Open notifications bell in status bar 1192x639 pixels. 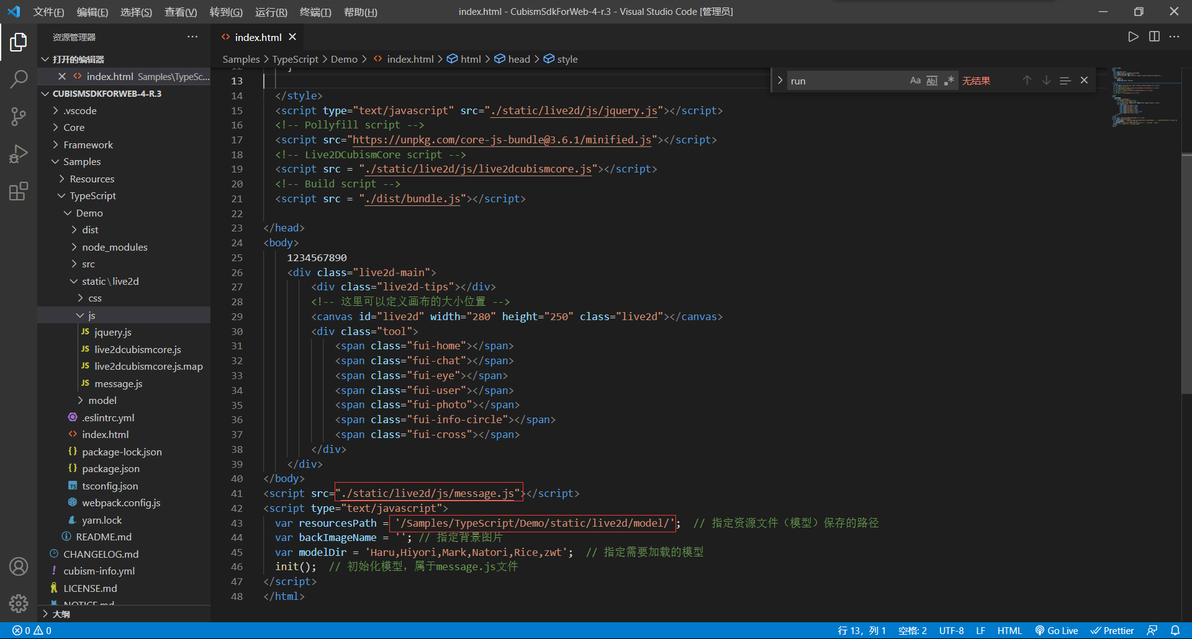click(x=1175, y=631)
